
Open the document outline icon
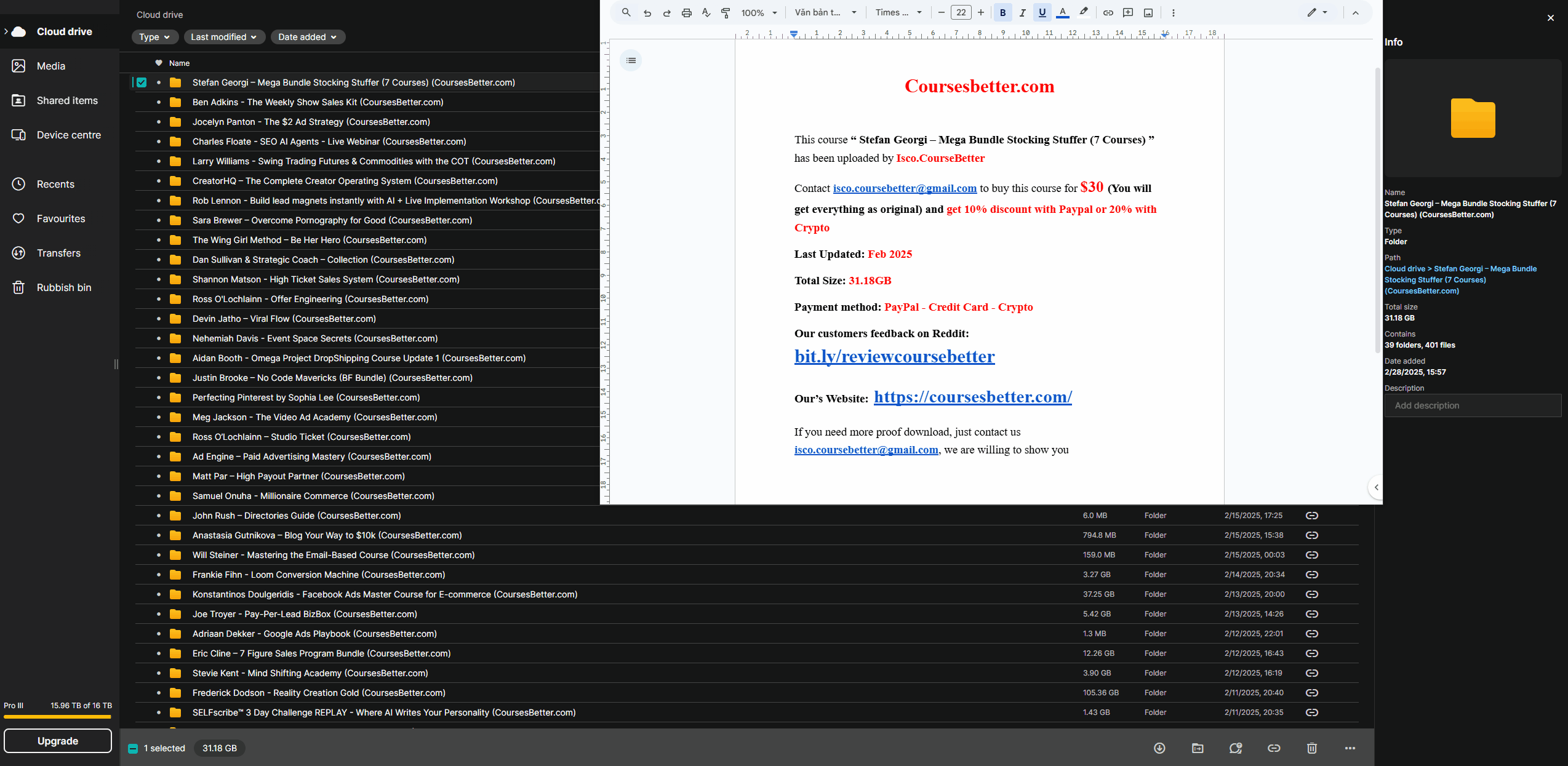631,60
